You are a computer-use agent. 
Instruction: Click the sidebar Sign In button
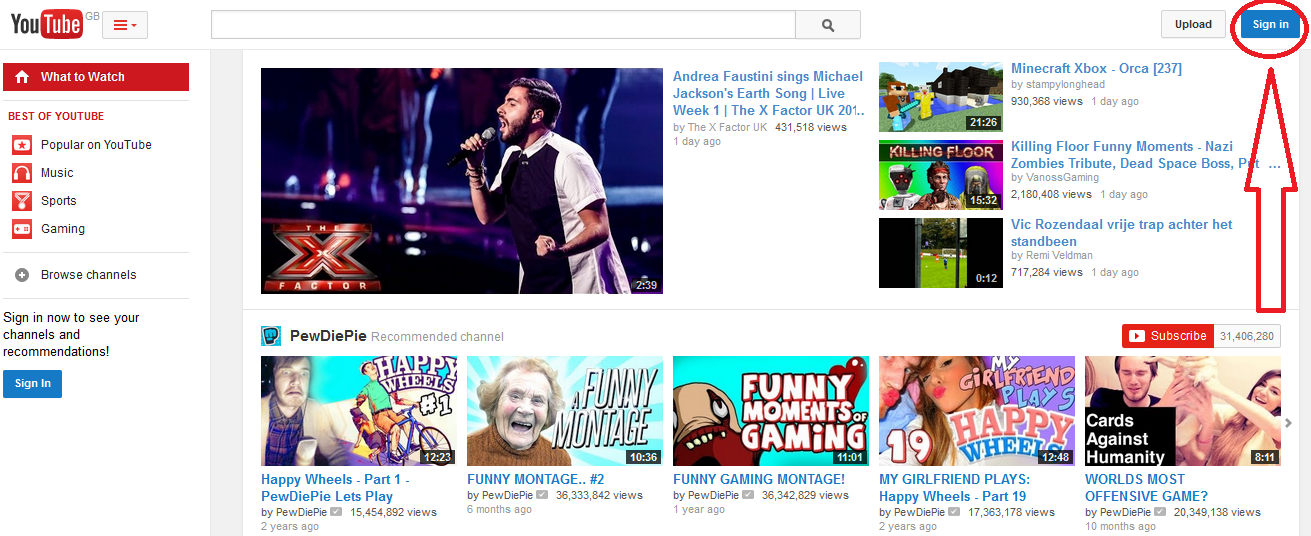pos(32,383)
